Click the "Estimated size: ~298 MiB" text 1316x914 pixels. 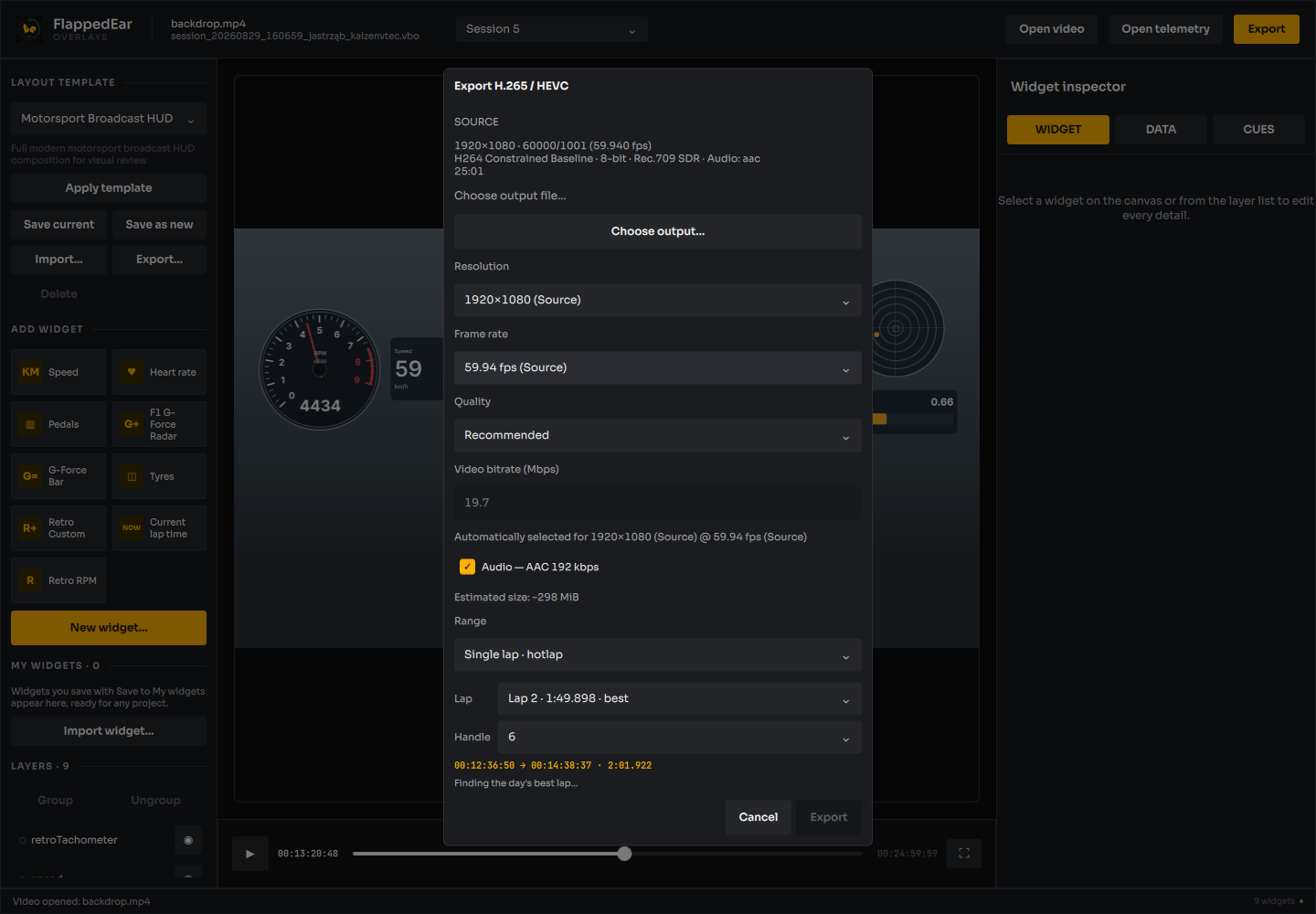[516, 597]
